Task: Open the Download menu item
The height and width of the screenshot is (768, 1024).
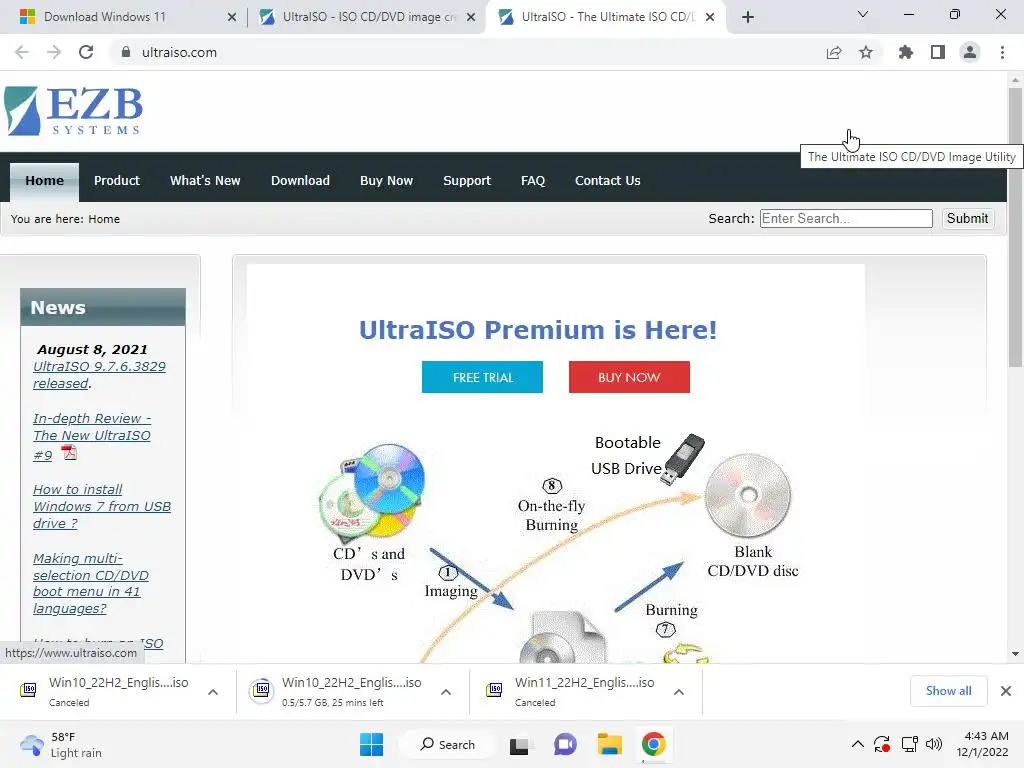Action: [300, 181]
